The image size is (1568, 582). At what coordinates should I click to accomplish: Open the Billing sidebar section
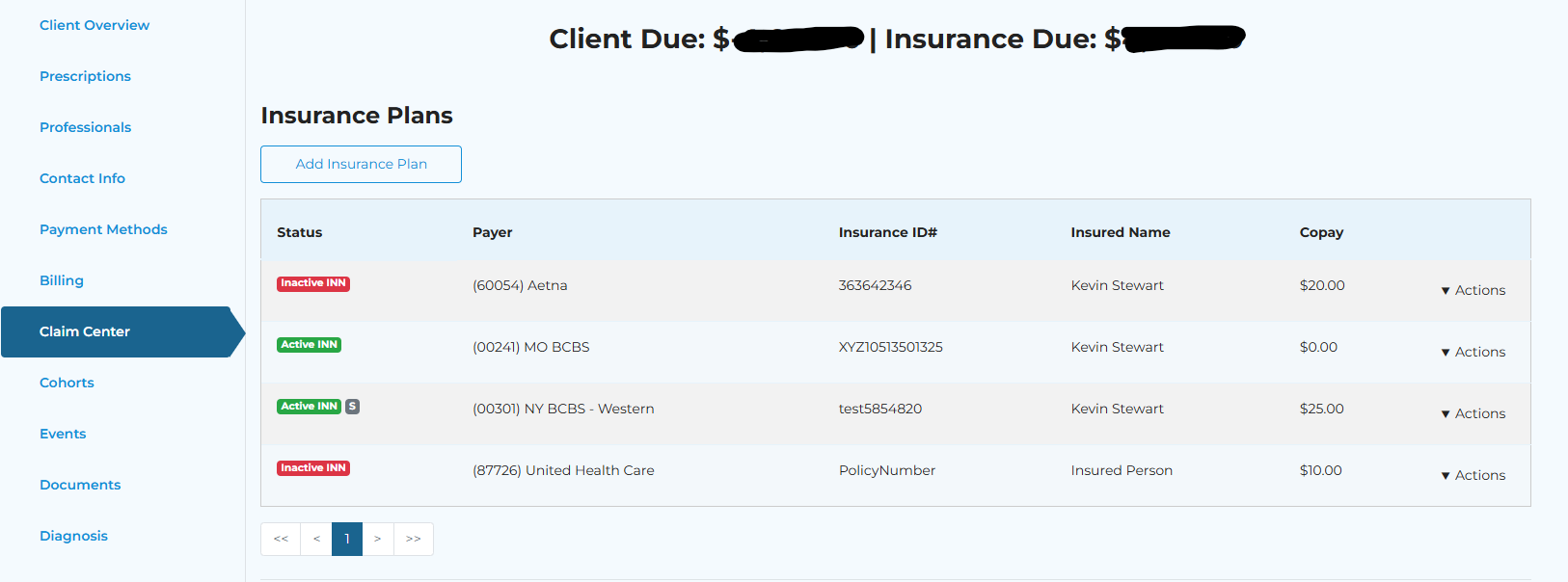(x=62, y=280)
